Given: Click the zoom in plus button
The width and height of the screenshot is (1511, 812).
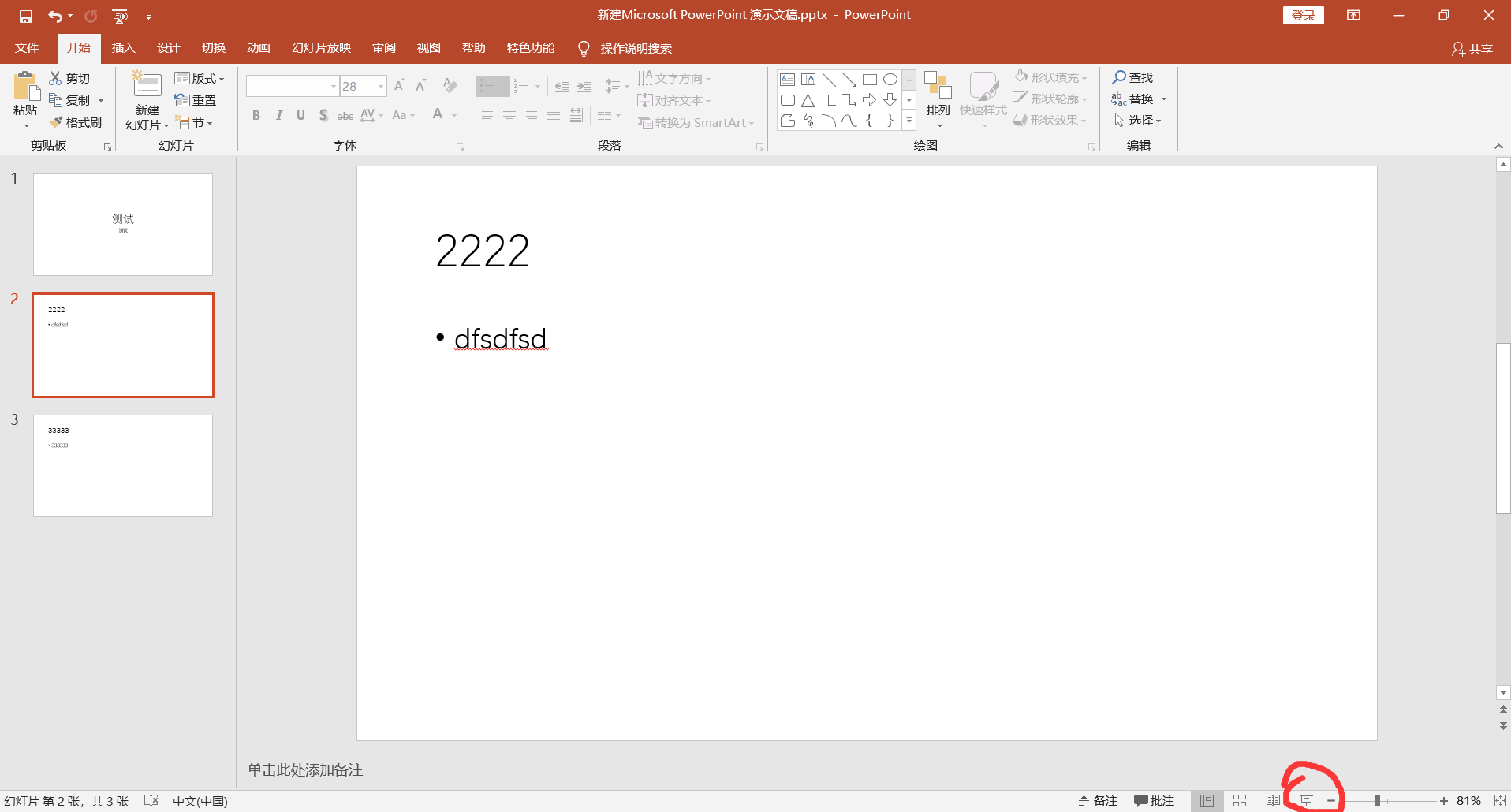Looking at the screenshot, I should [x=1443, y=801].
